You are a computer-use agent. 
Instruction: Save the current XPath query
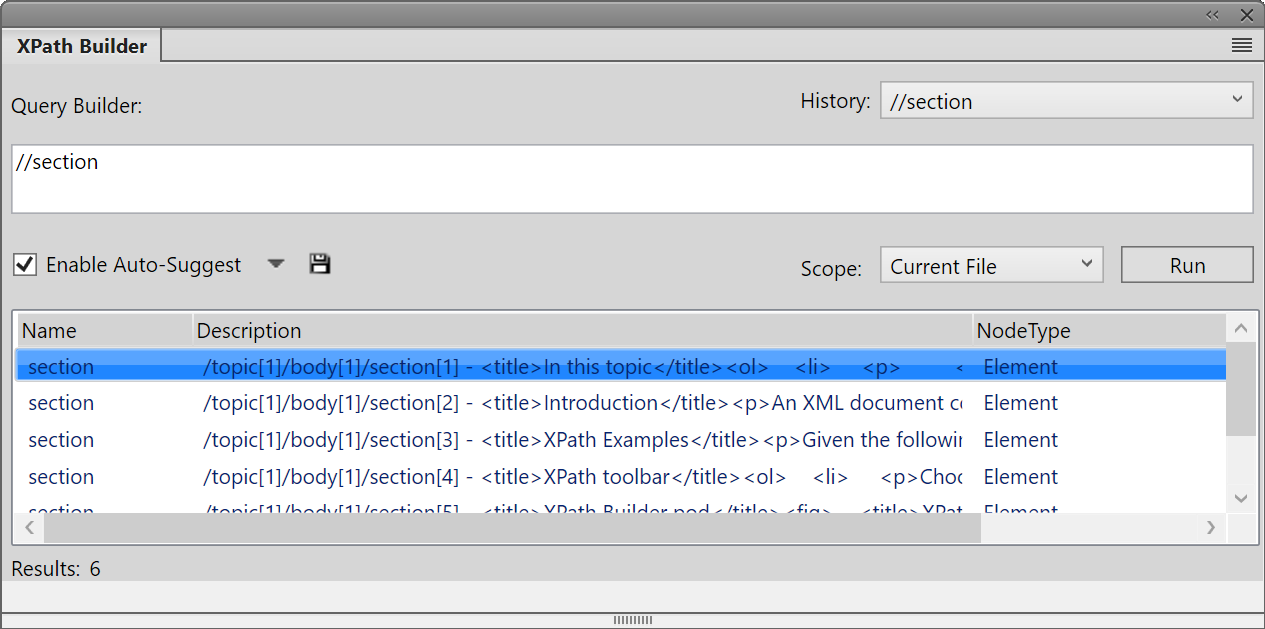(320, 263)
